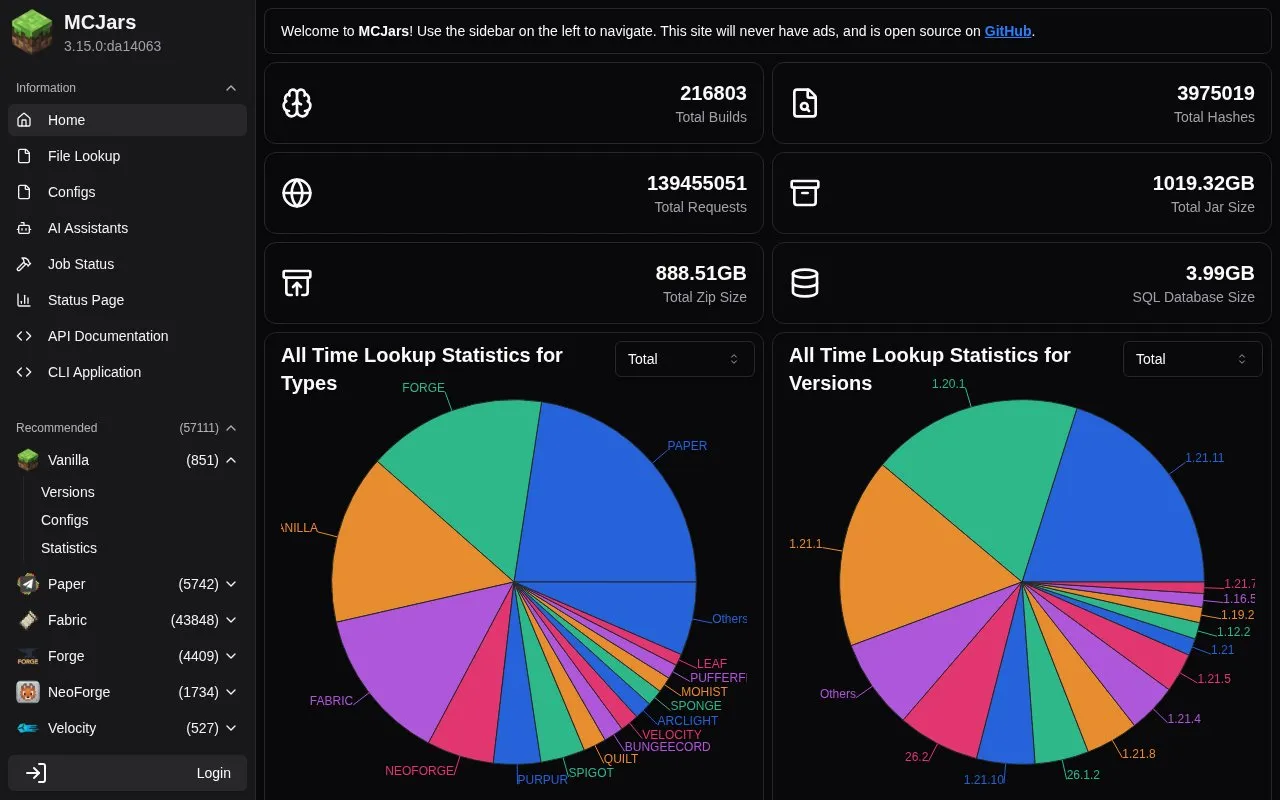Collapse the Information section chevron
1280x800 pixels.
(x=231, y=88)
